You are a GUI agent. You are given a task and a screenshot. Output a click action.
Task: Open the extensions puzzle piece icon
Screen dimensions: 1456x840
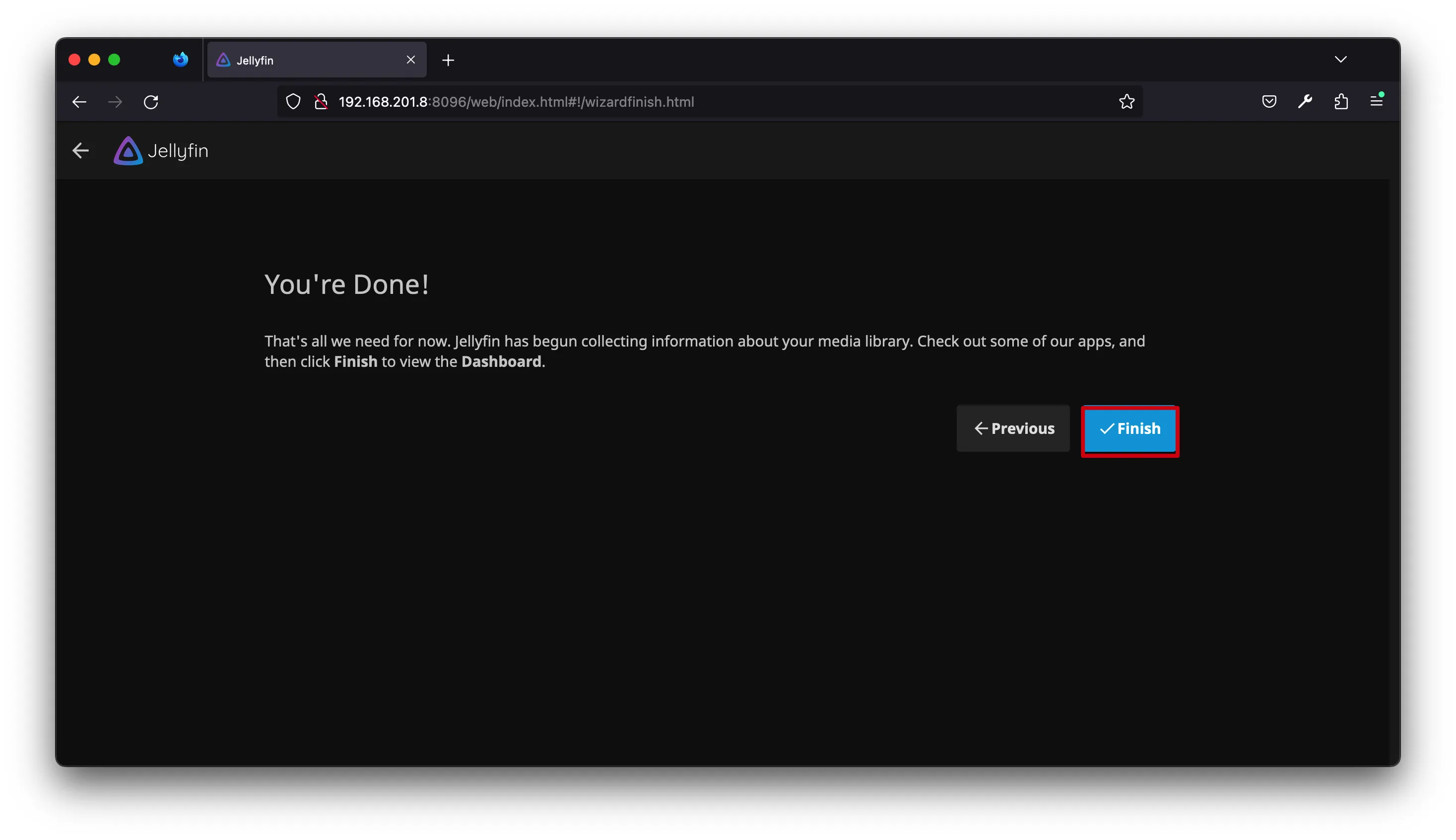(1341, 102)
